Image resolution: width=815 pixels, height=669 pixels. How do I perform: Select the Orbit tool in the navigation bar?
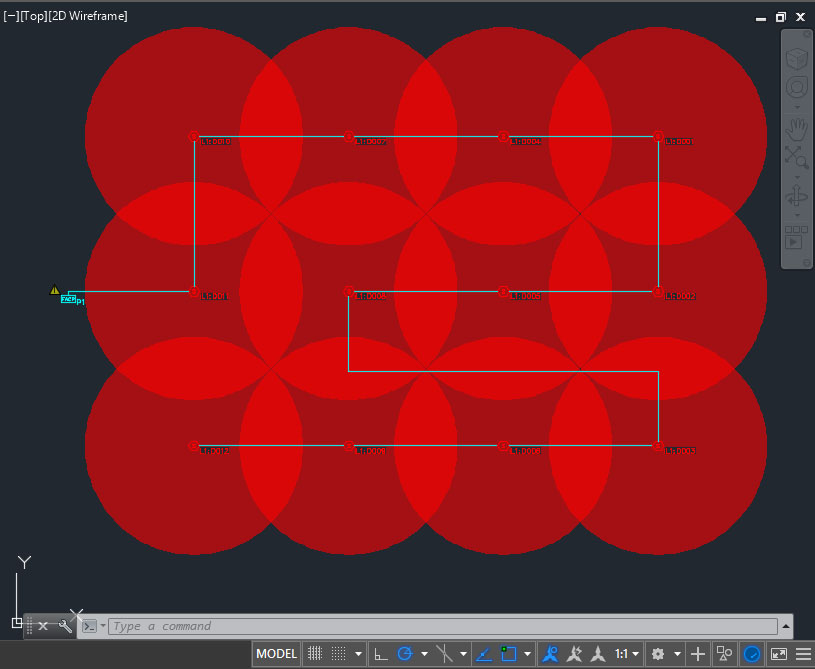[x=796, y=196]
